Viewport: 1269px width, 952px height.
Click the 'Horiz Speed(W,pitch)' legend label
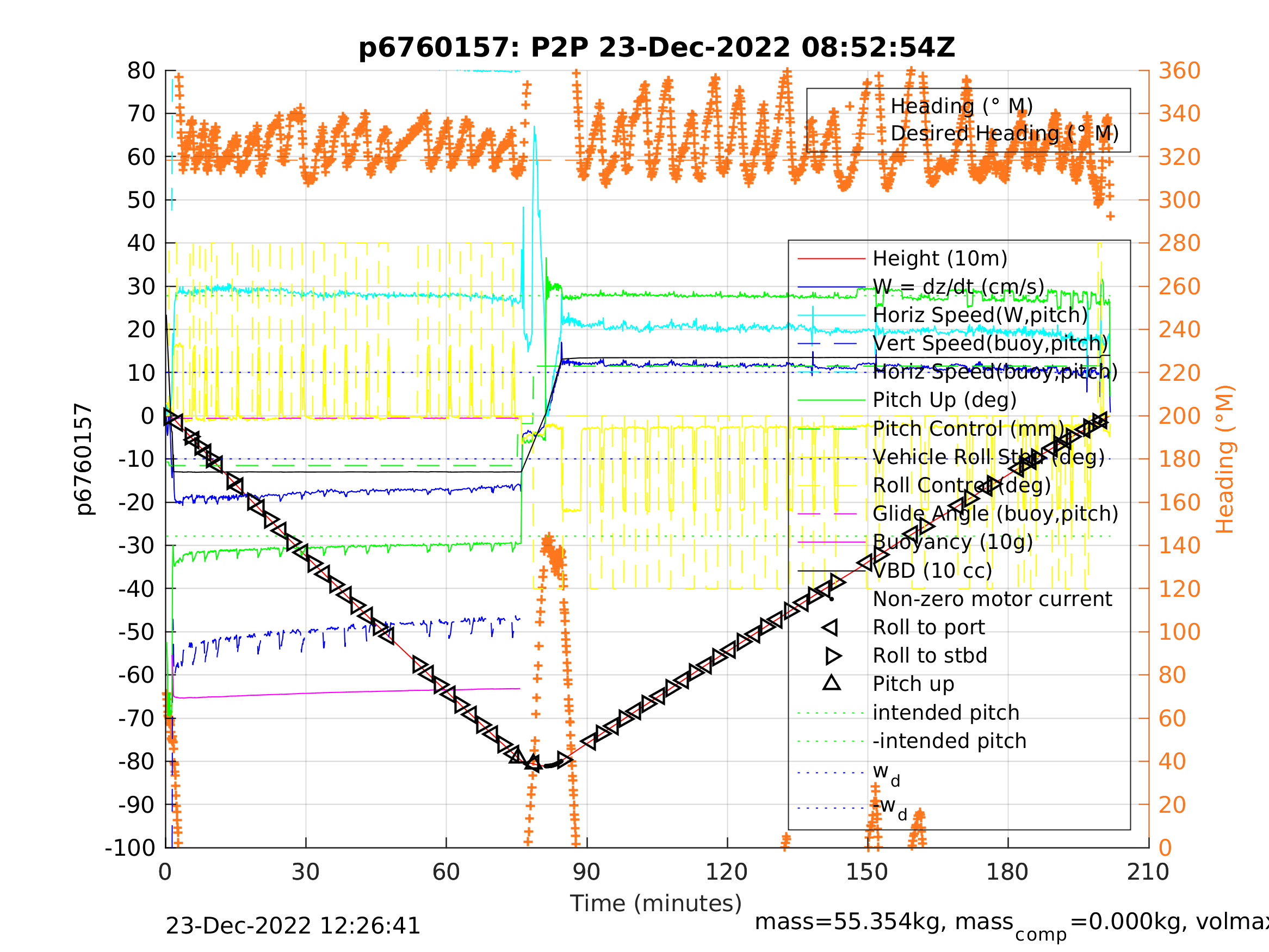[x=980, y=315]
